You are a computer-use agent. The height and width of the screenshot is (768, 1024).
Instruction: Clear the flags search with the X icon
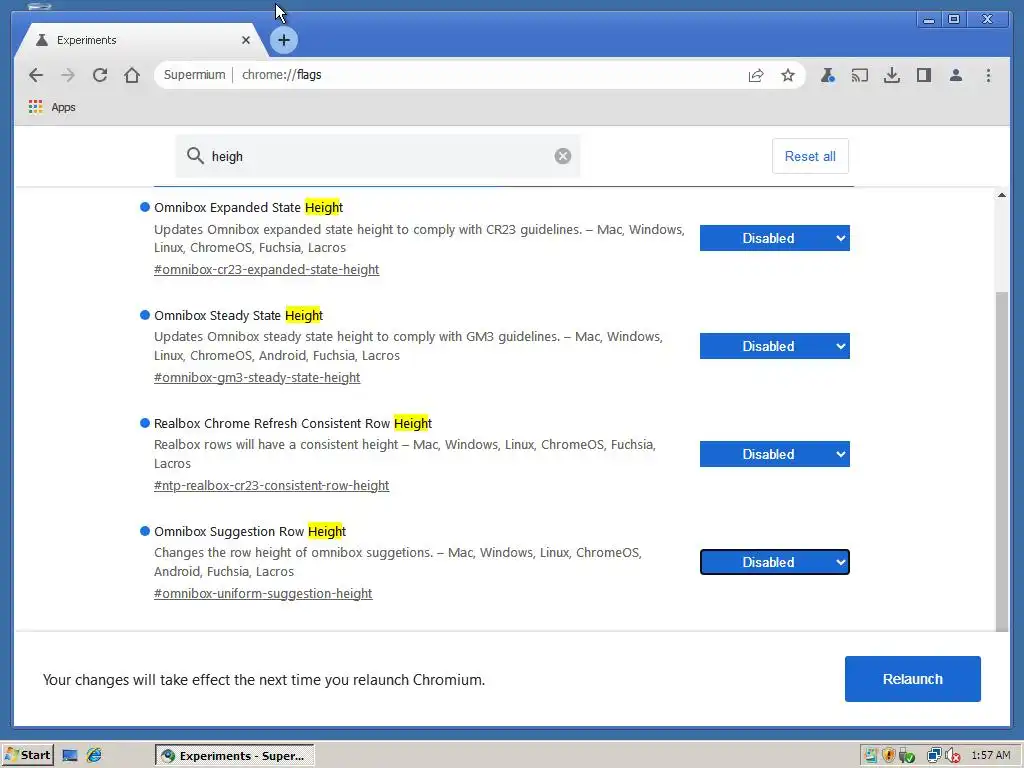point(563,156)
